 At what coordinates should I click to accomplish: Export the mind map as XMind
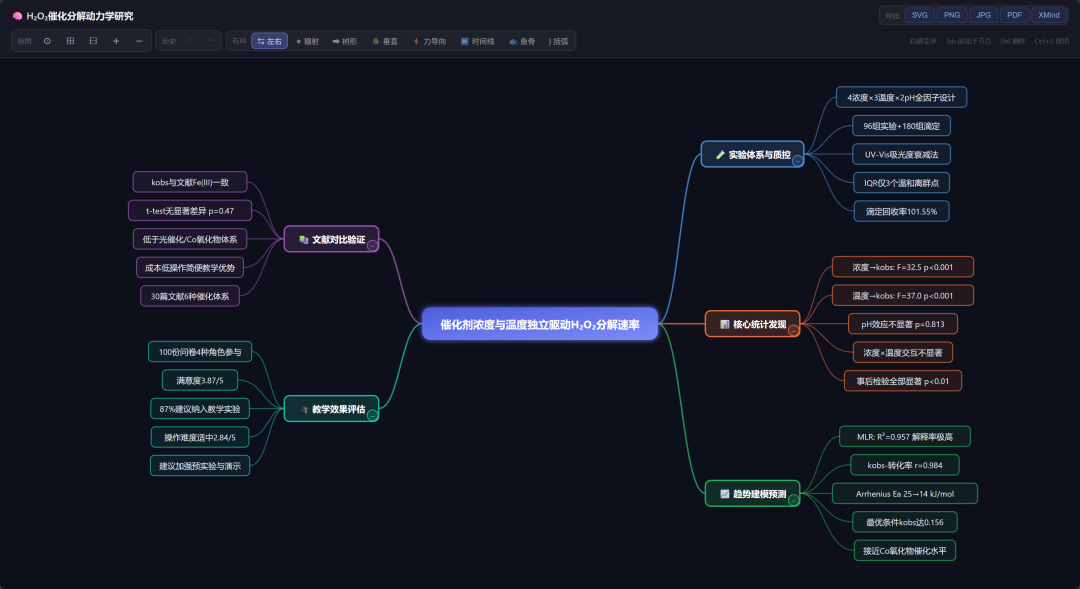(1049, 15)
